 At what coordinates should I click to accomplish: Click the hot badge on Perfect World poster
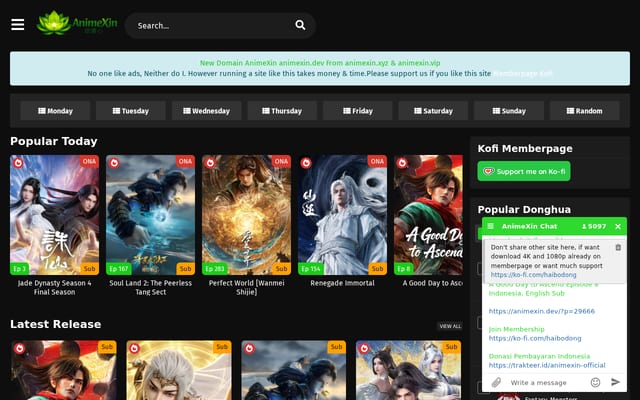click(x=210, y=163)
